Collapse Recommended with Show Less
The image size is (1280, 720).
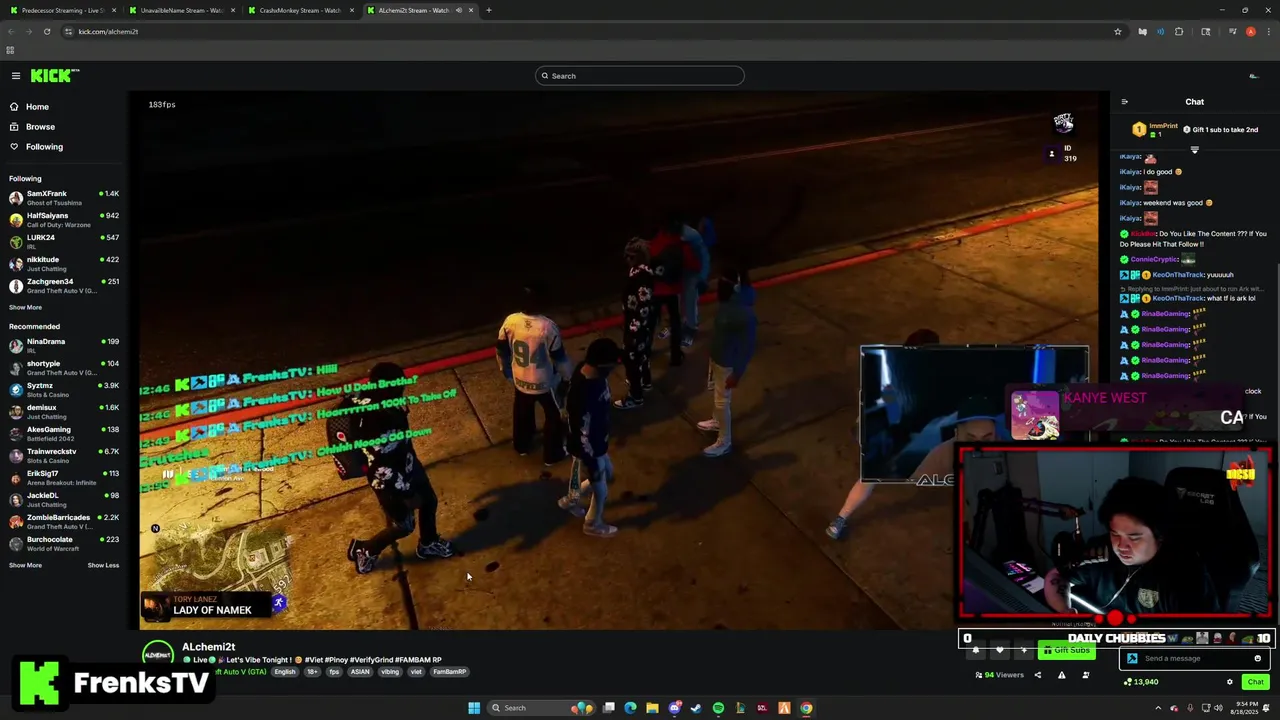pos(103,566)
